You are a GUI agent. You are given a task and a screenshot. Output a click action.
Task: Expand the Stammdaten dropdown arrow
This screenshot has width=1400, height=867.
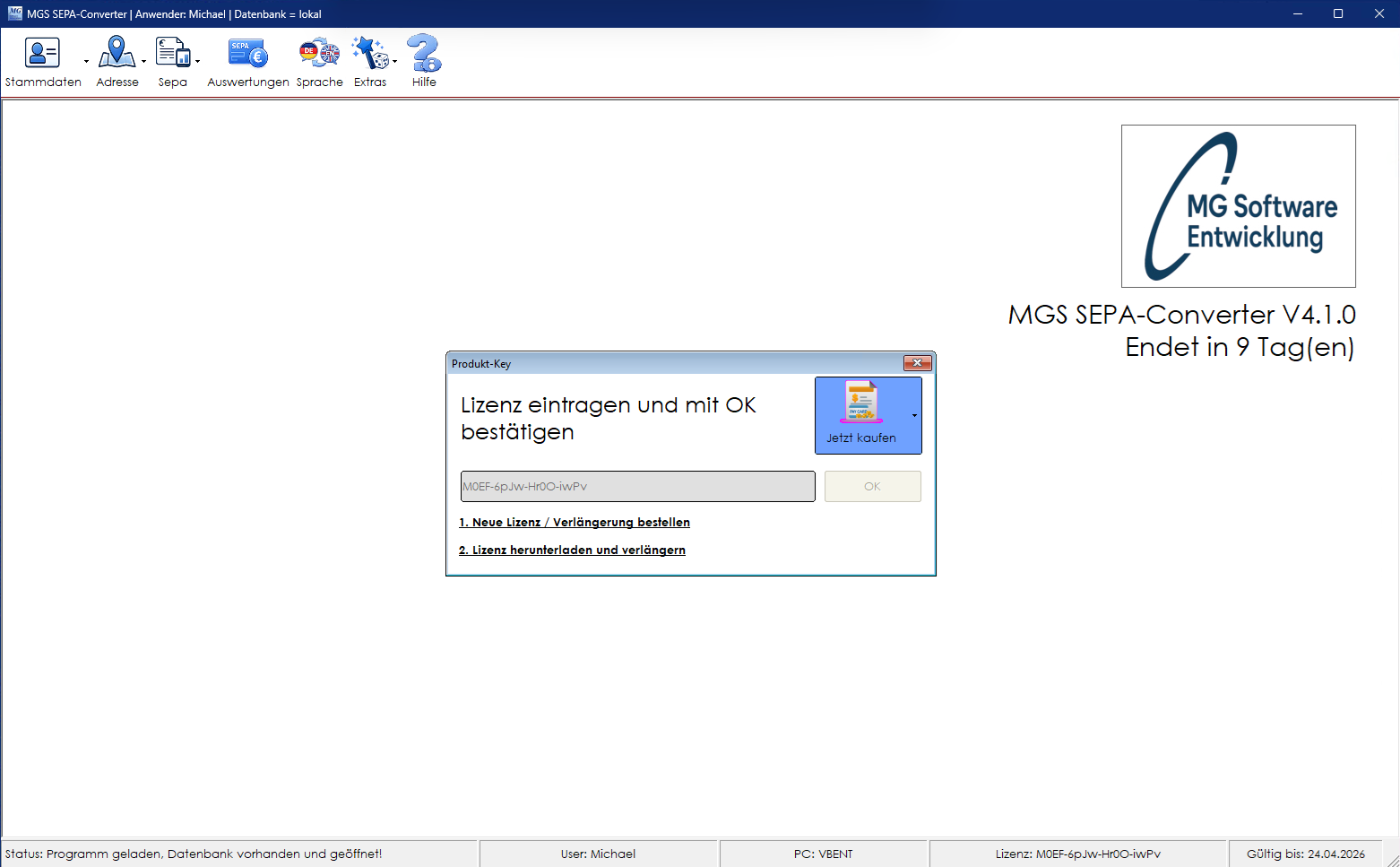[x=86, y=62]
